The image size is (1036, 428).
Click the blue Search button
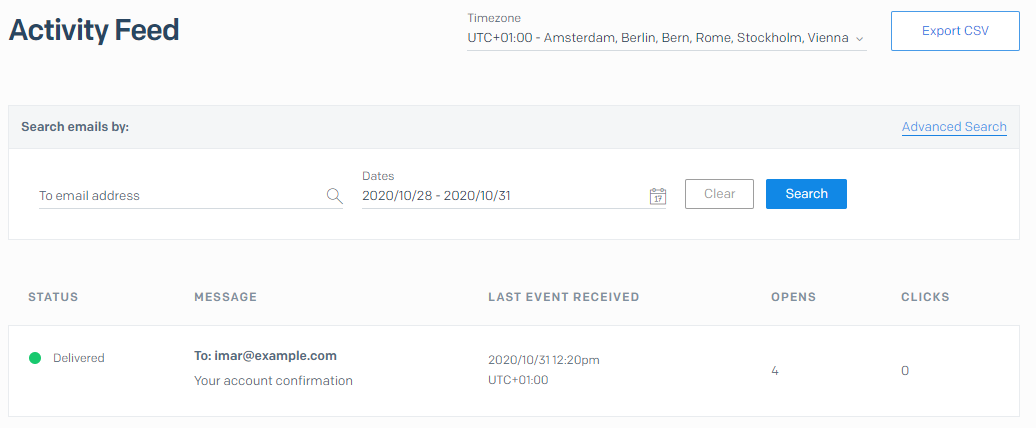(x=806, y=194)
